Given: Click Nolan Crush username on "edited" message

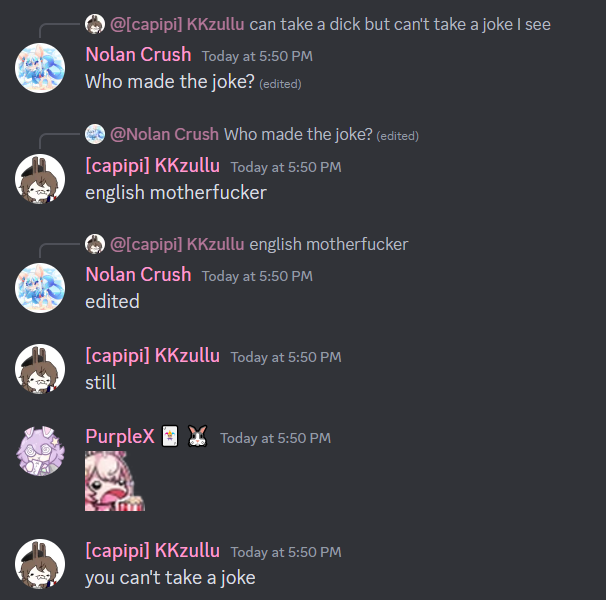Looking at the screenshot, I should point(138,274).
